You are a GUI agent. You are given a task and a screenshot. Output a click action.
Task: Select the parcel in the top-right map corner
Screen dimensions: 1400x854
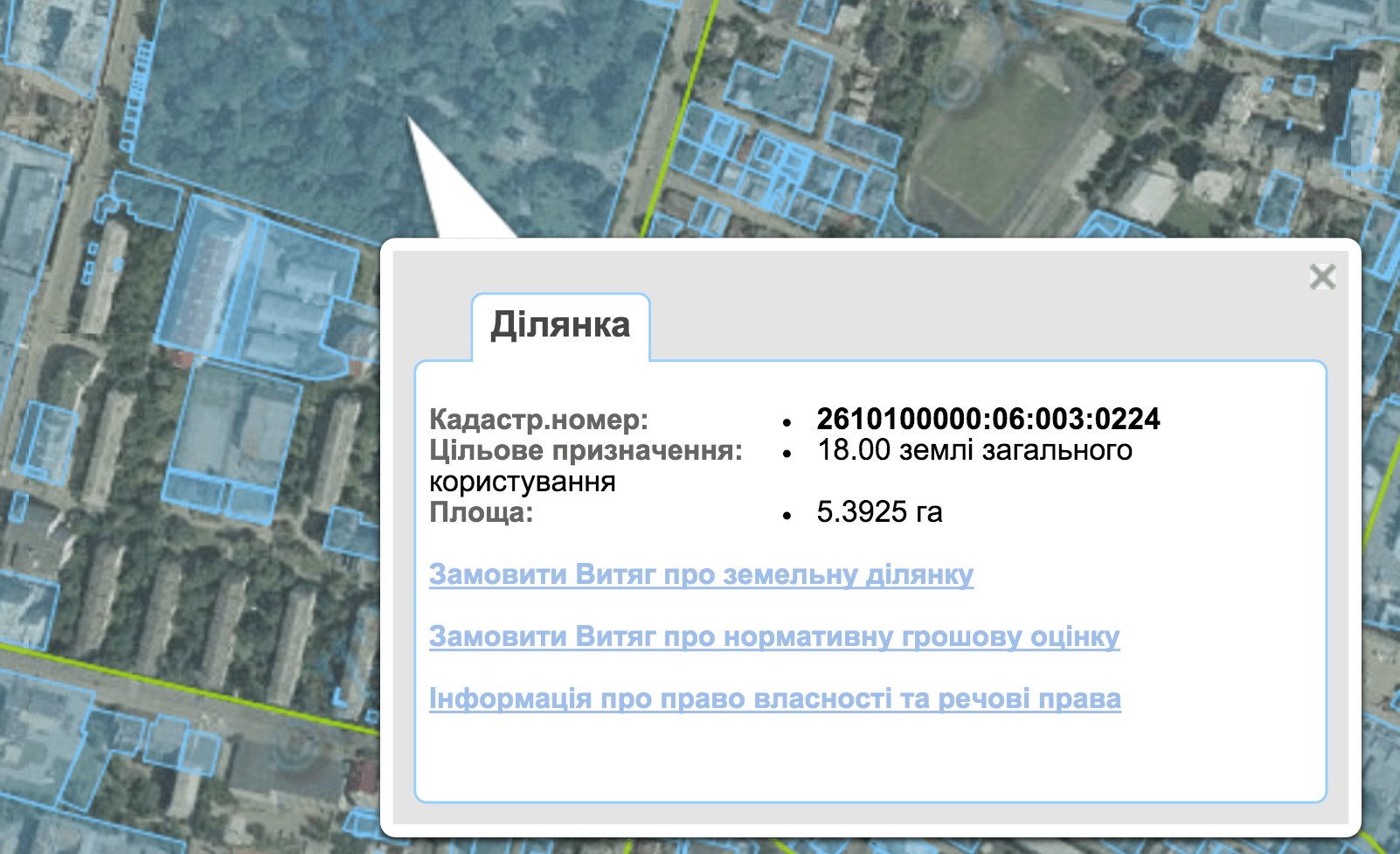(1311, 26)
